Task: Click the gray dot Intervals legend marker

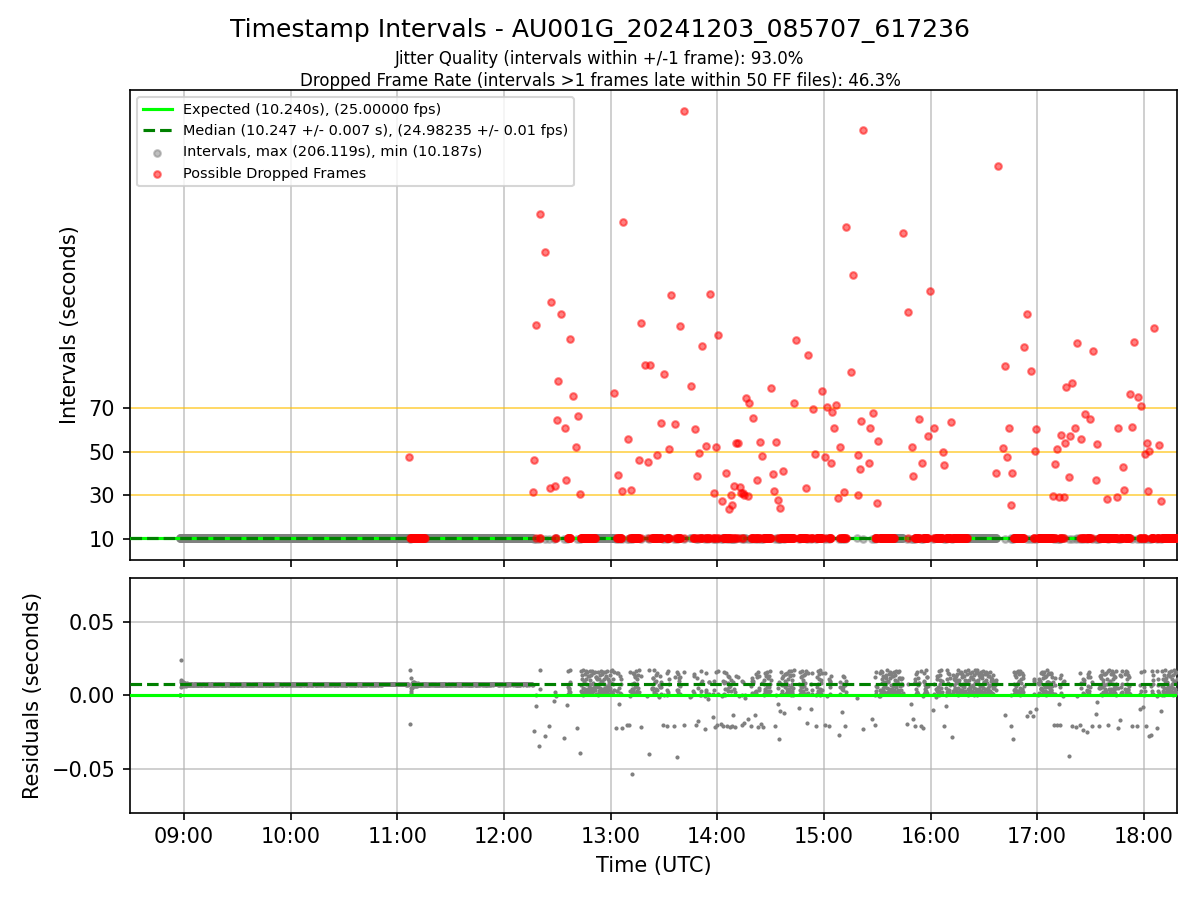Action: click(x=158, y=152)
